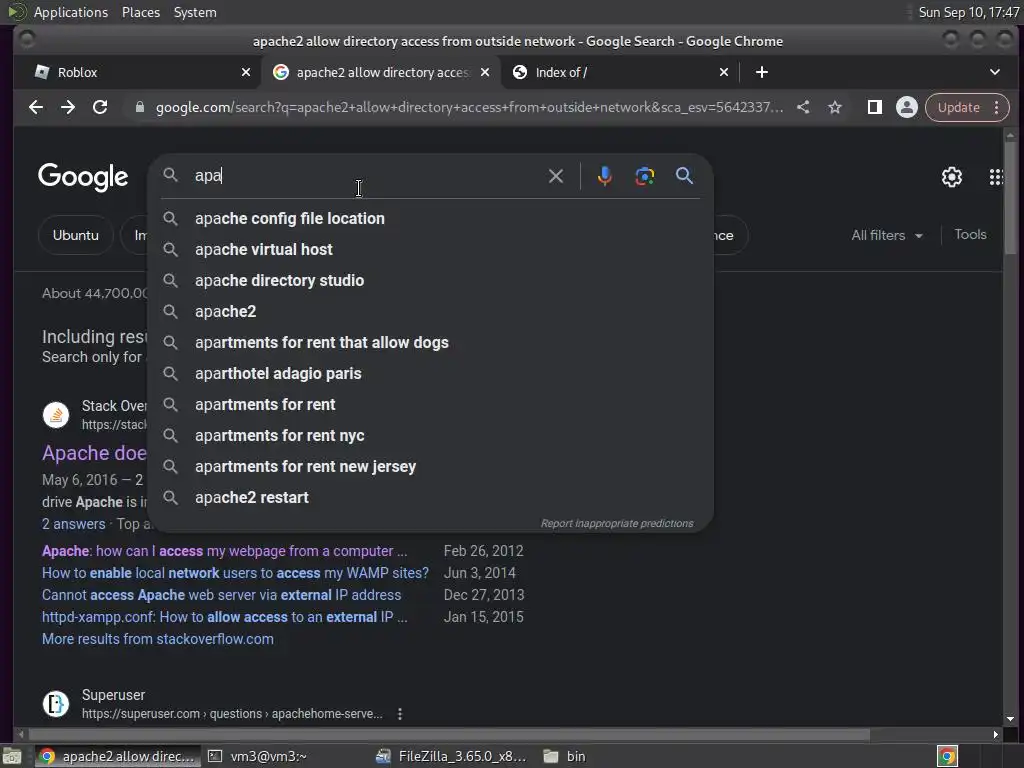Open more options for Superuser result
This screenshot has width=1024, height=768.
pyautogui.click(x=400, y=714)
